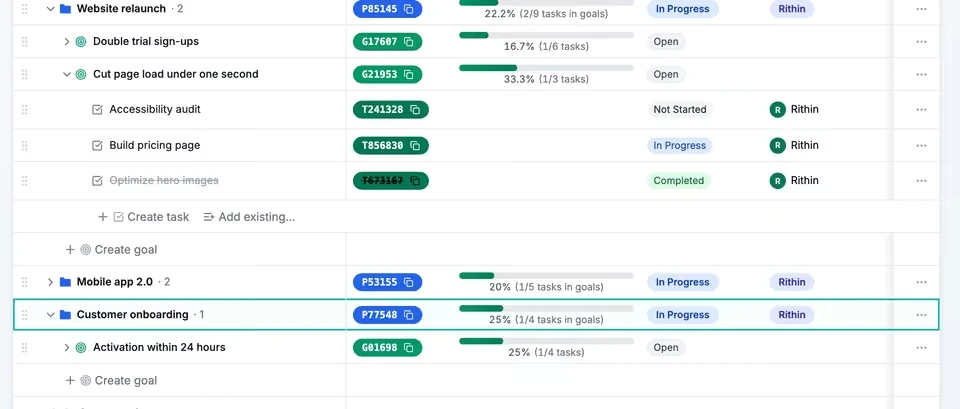Open more options for Optimize hero images
Viewport: 960px width, 409px height.
tap(921, 181)
